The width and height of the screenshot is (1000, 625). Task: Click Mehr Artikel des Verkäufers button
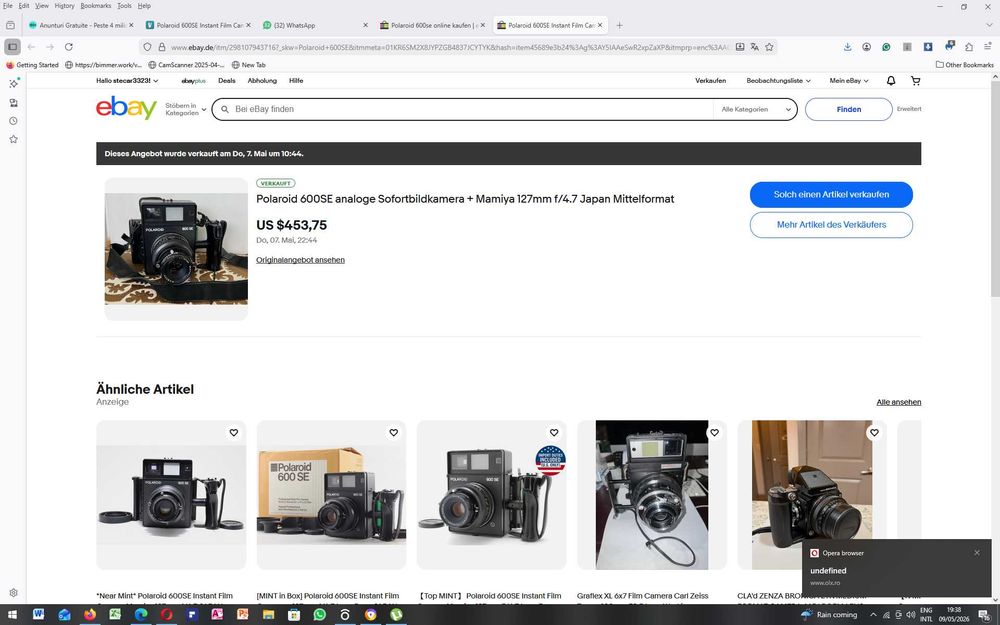[x=831, y=224]
